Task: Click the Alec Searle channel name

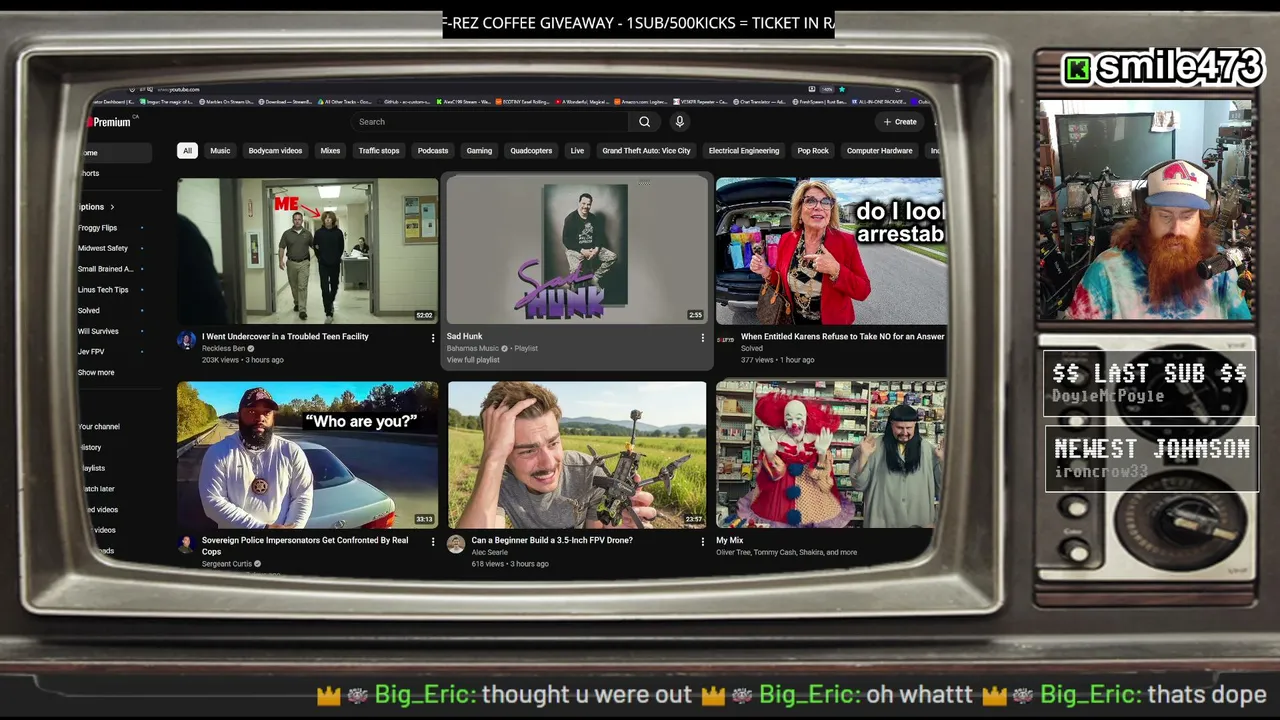Action: 492,553
